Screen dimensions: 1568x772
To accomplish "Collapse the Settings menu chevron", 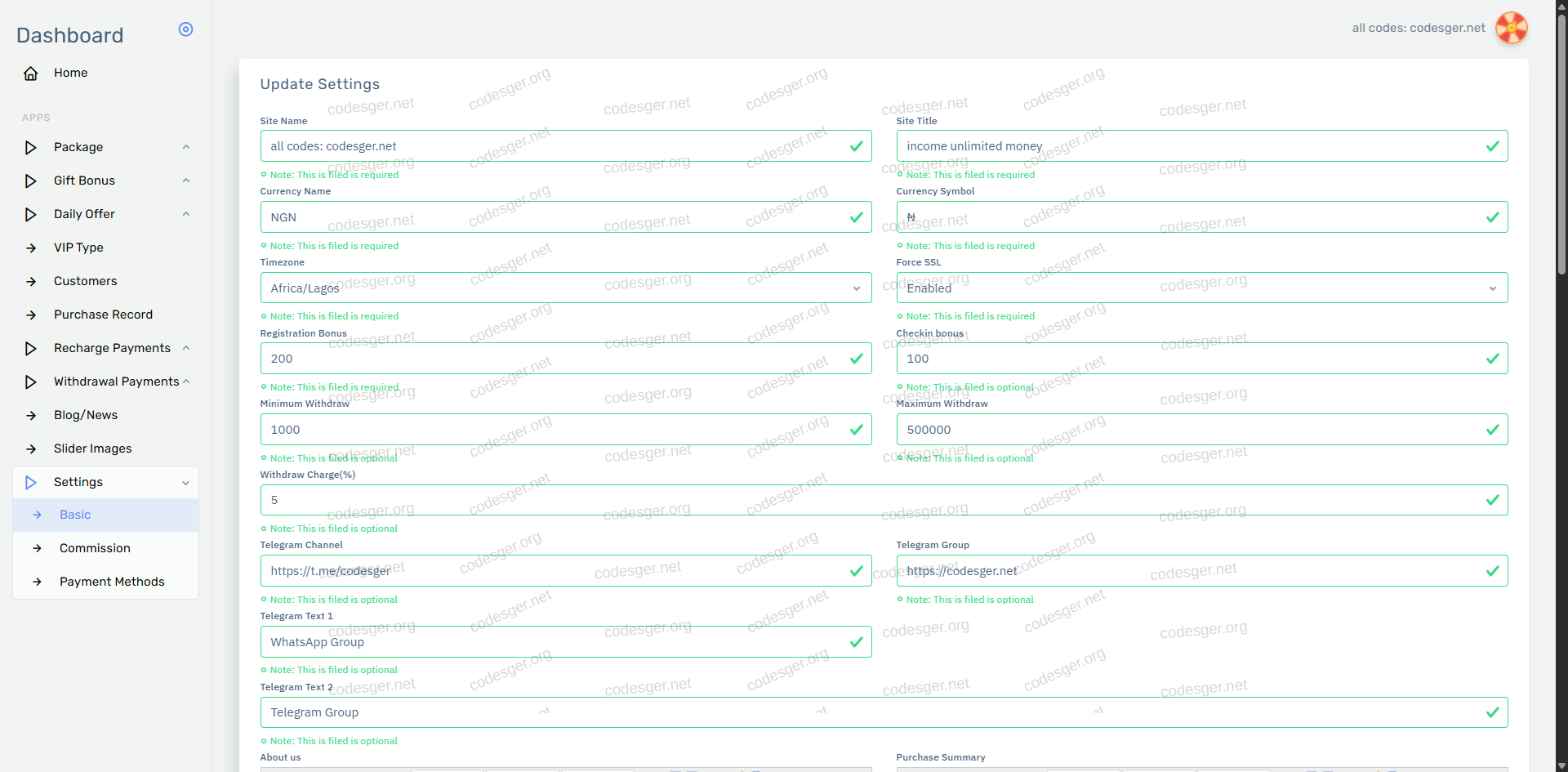I will pyautogui.click(x=185, y=483).
